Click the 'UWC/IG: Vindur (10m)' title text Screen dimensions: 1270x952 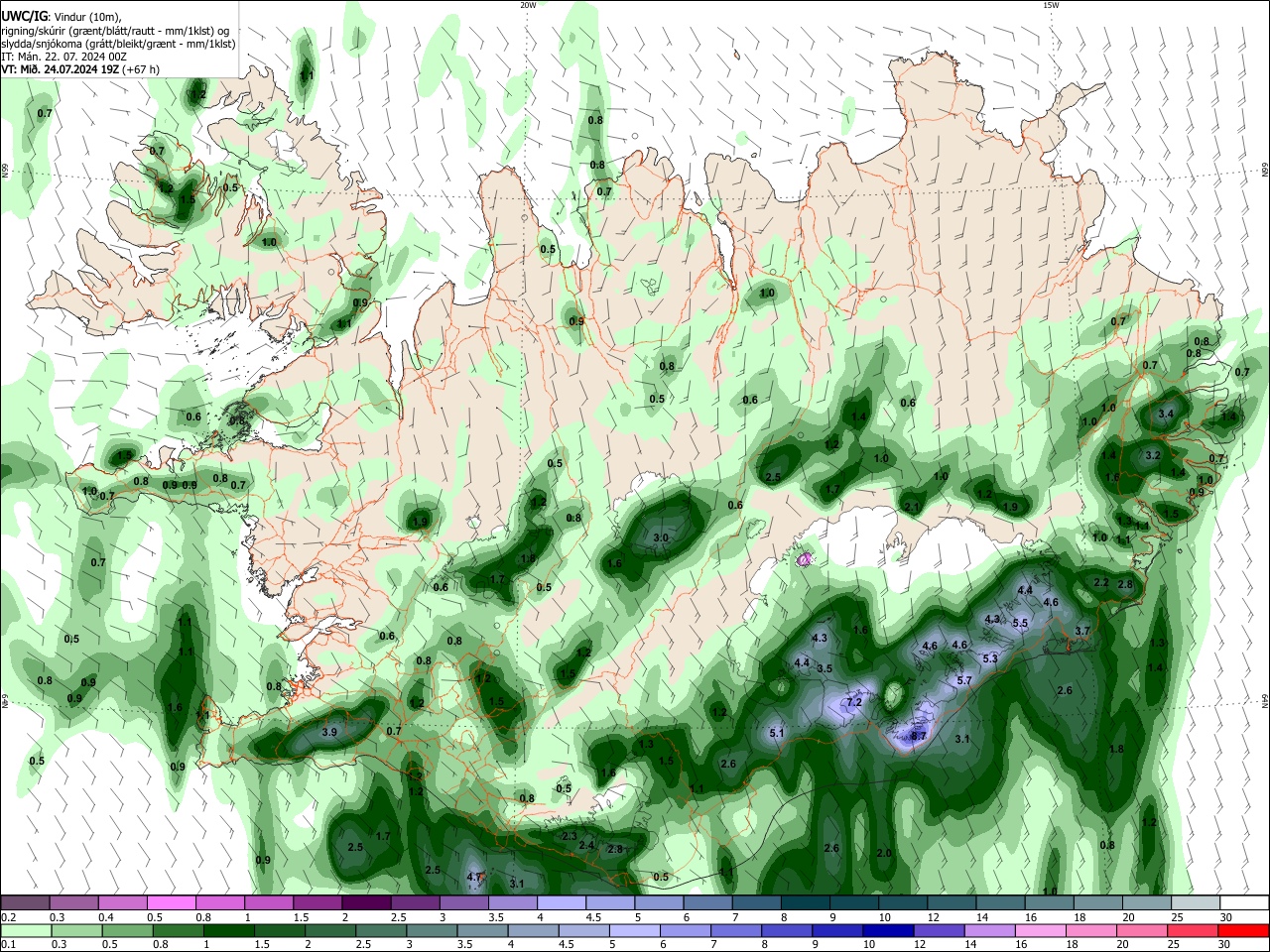click(61, 17)
